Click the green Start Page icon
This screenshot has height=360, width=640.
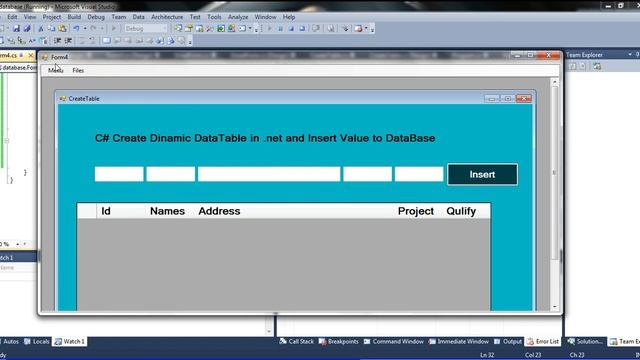pyautogui.click(x=221, y=29)
